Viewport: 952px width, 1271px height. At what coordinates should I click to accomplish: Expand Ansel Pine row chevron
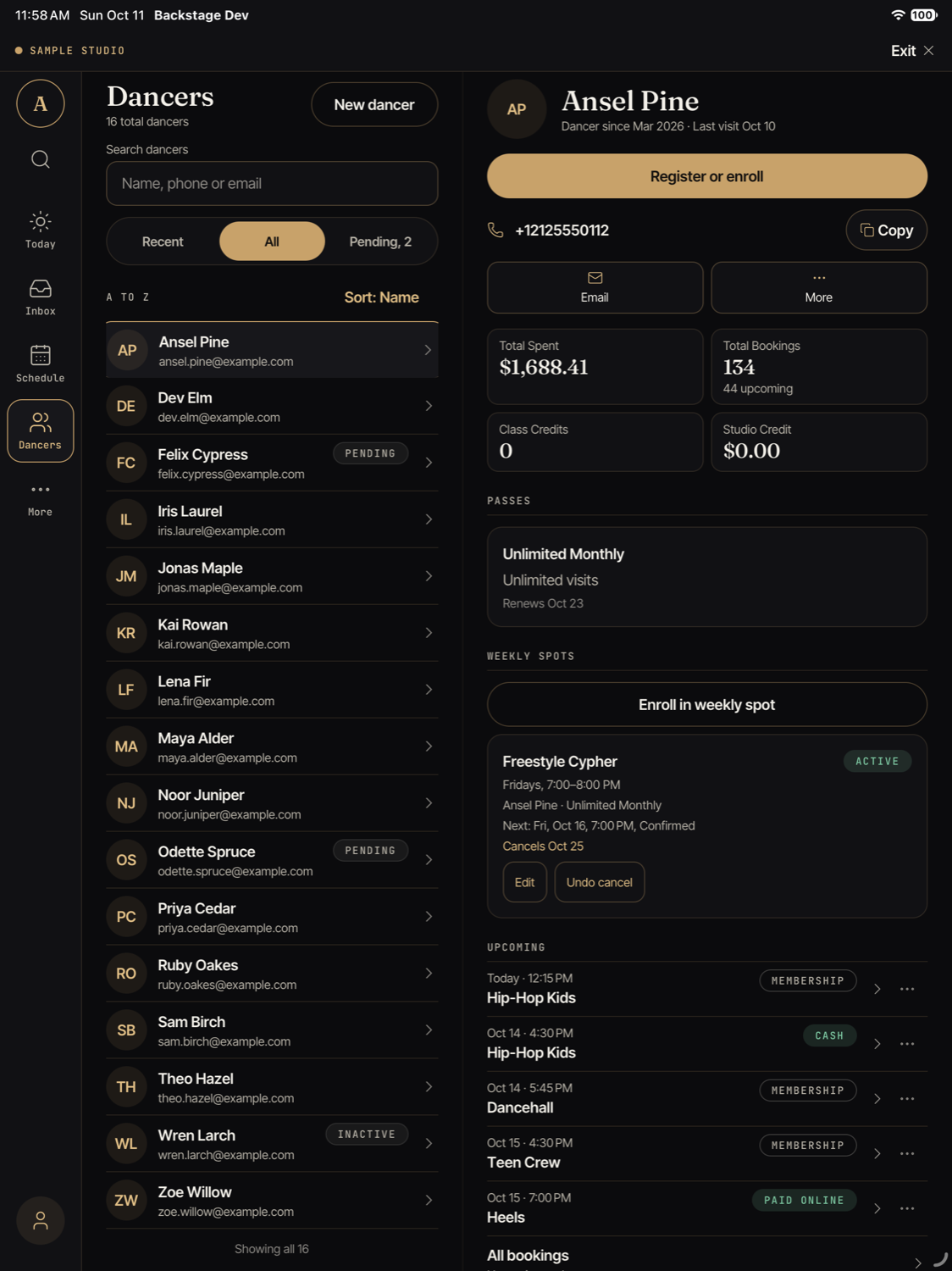tap(428, 350)
